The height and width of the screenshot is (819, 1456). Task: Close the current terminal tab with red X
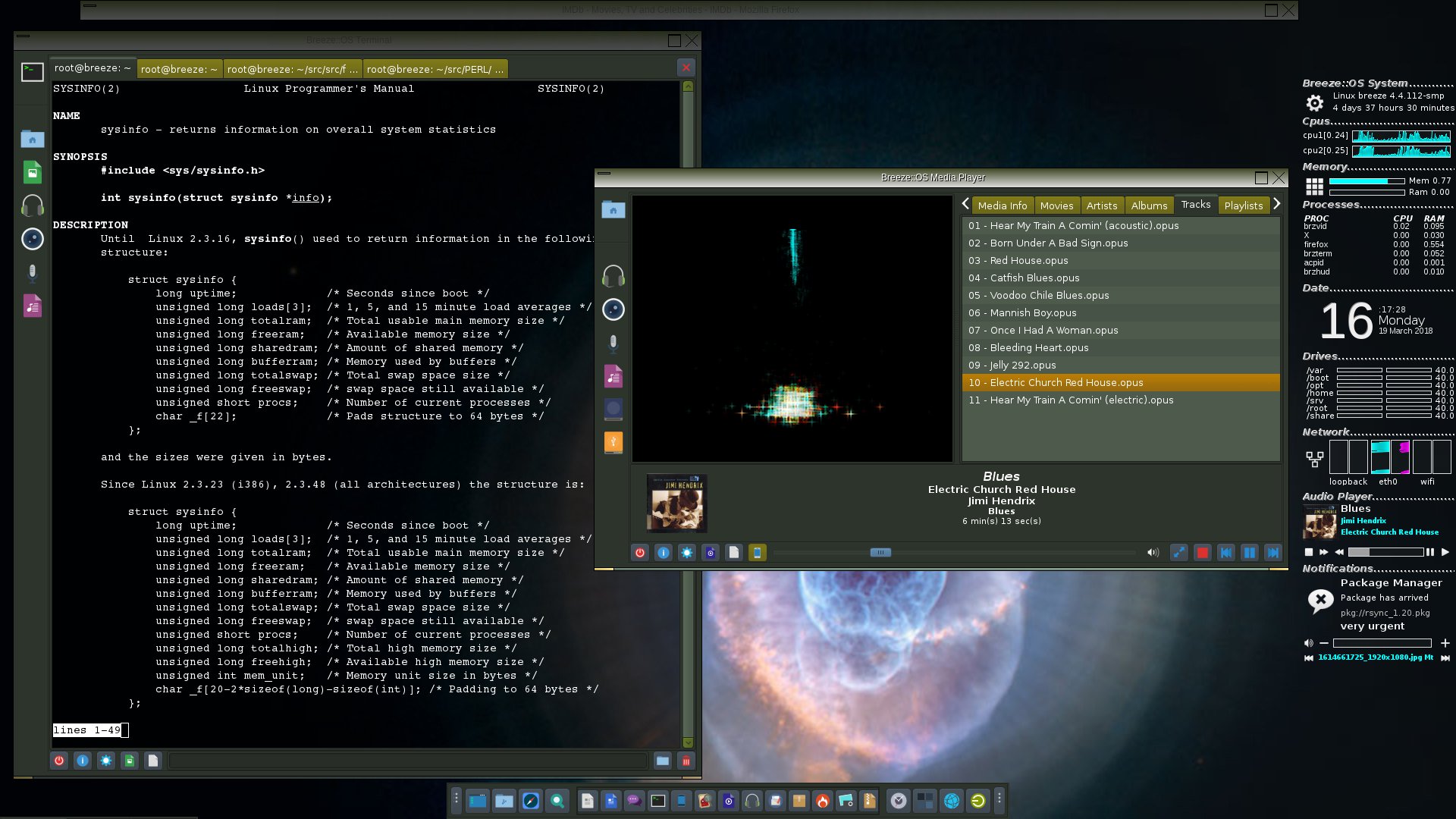pos(686,67)
